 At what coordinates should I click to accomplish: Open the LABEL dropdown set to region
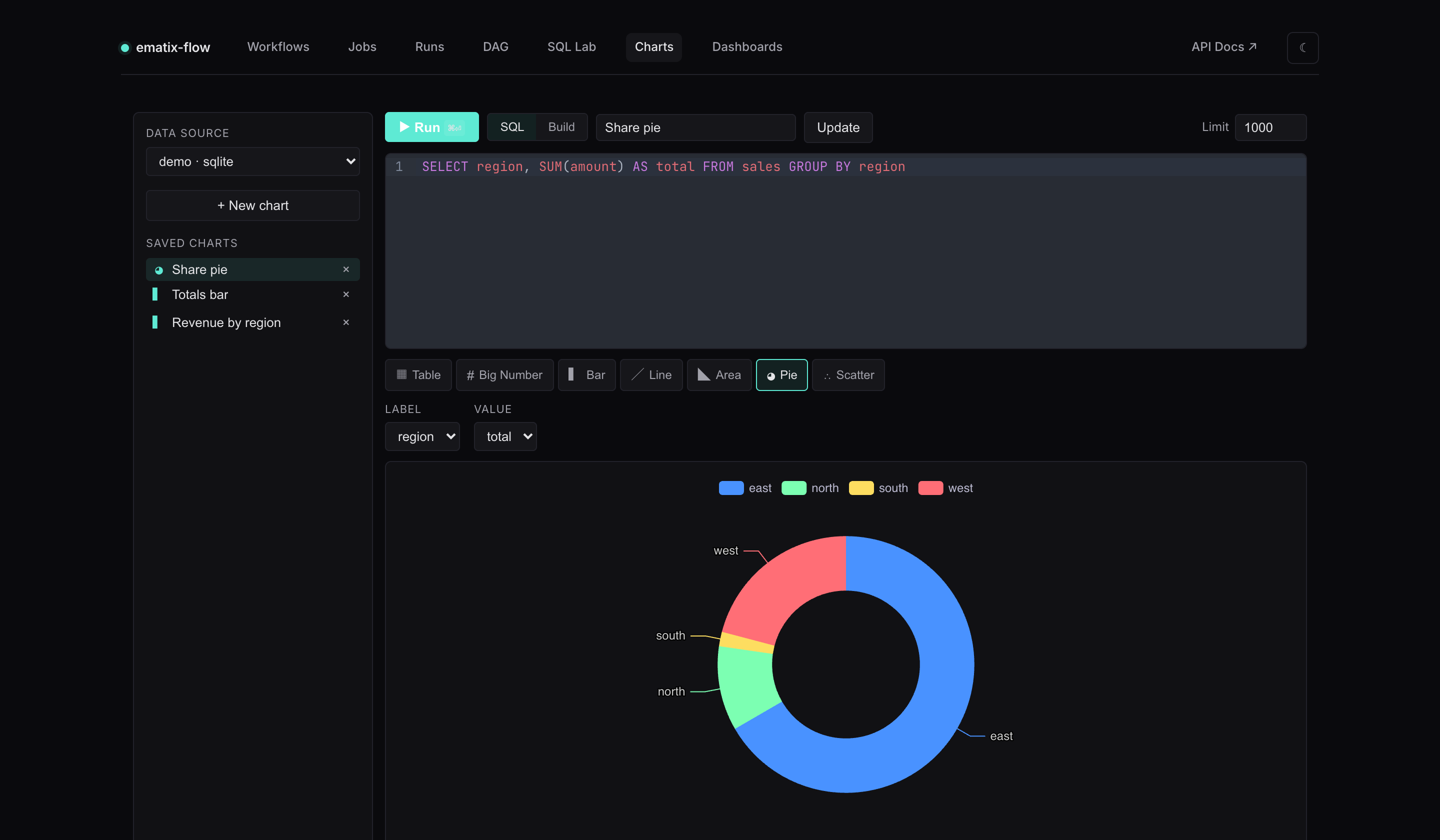click(422, 436)
